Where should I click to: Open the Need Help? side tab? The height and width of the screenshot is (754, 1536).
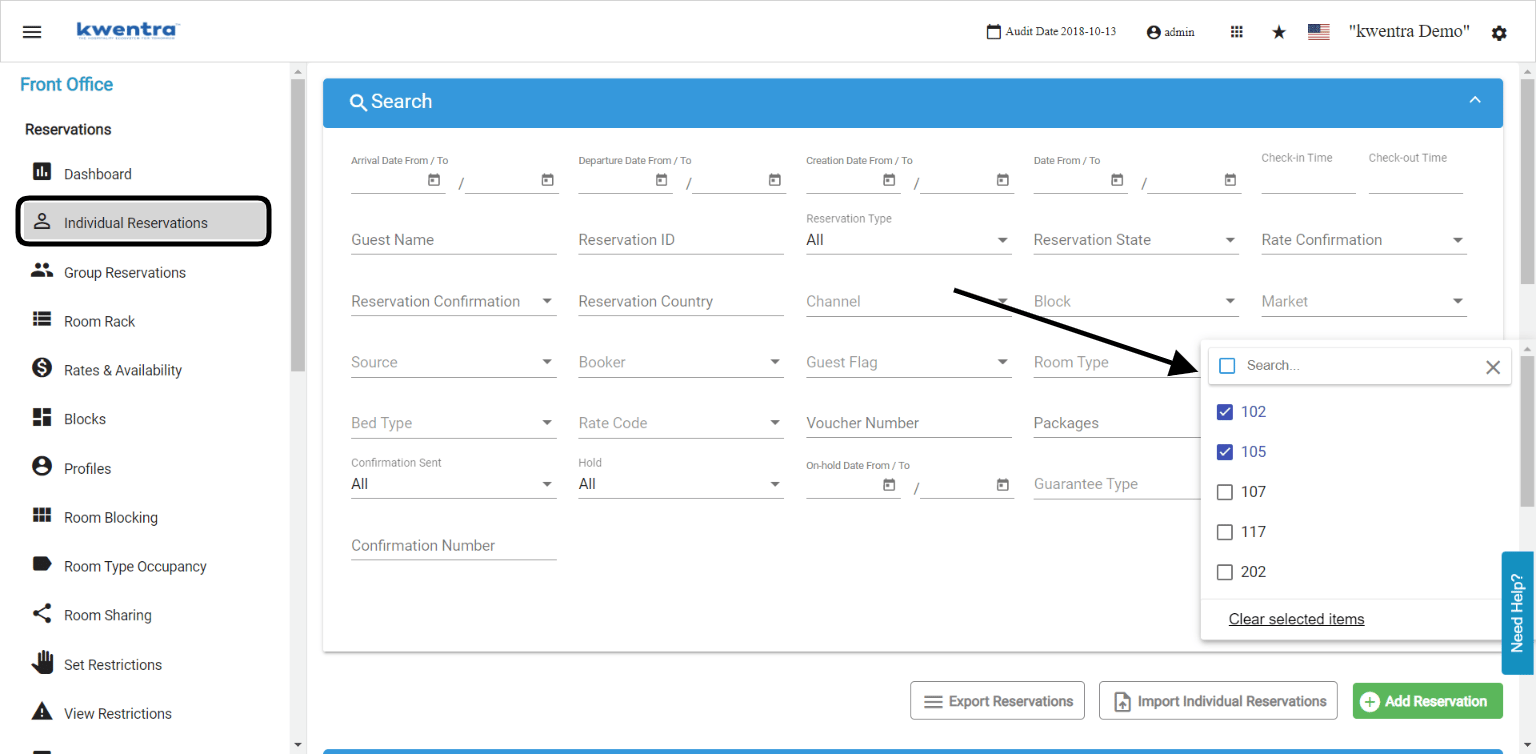[x=1518, y=613]
